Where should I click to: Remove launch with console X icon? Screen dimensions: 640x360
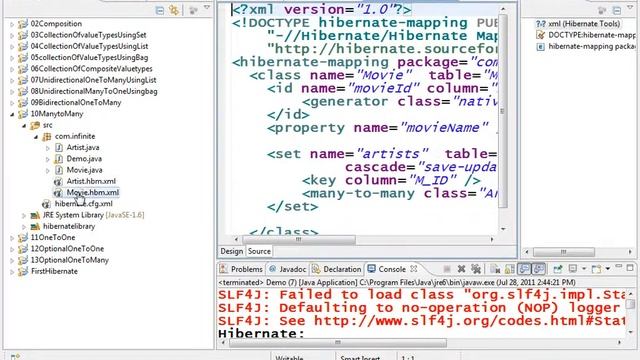tap(462, 269)
